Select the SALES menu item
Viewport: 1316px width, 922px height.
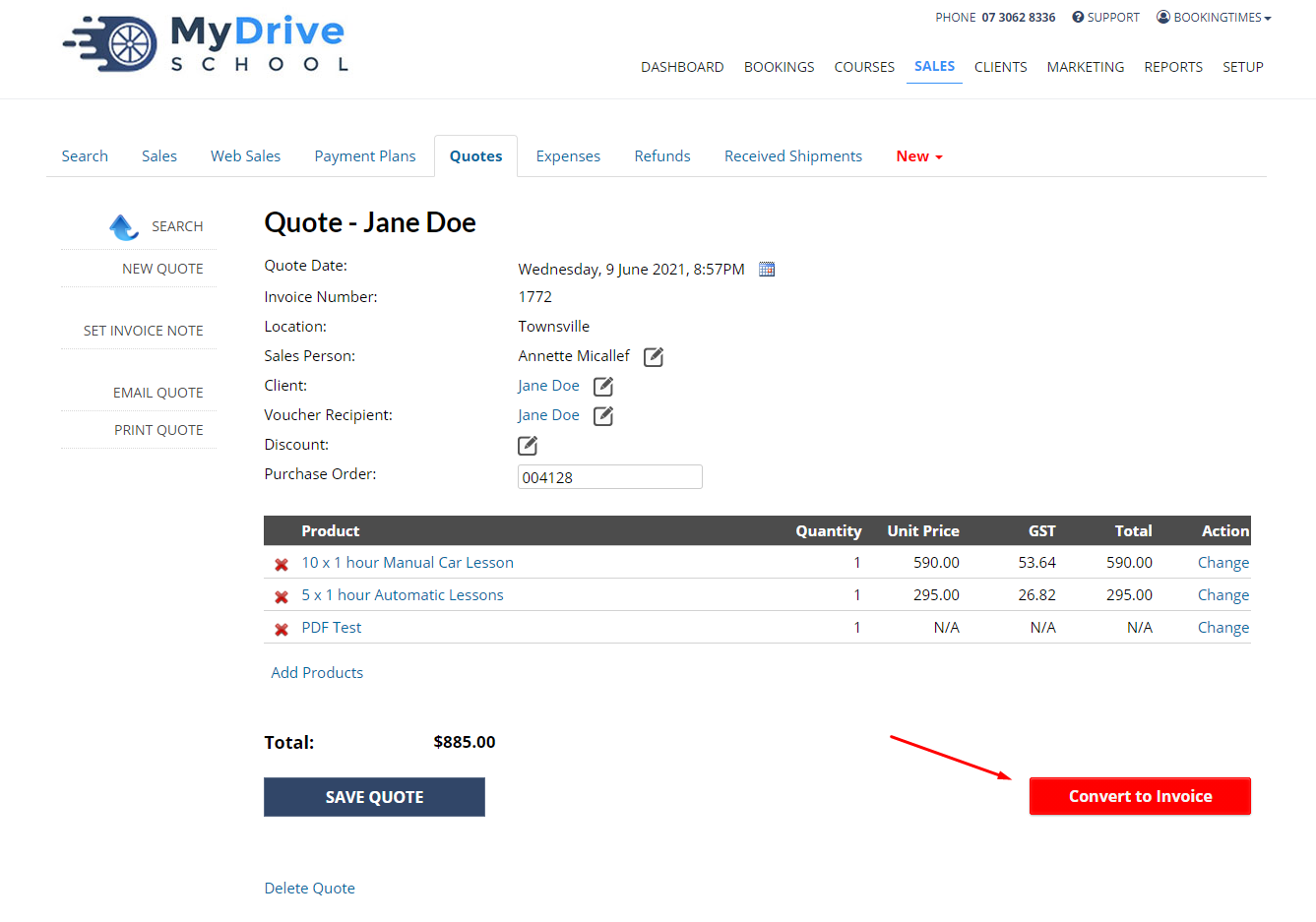[x=934, y=66]
